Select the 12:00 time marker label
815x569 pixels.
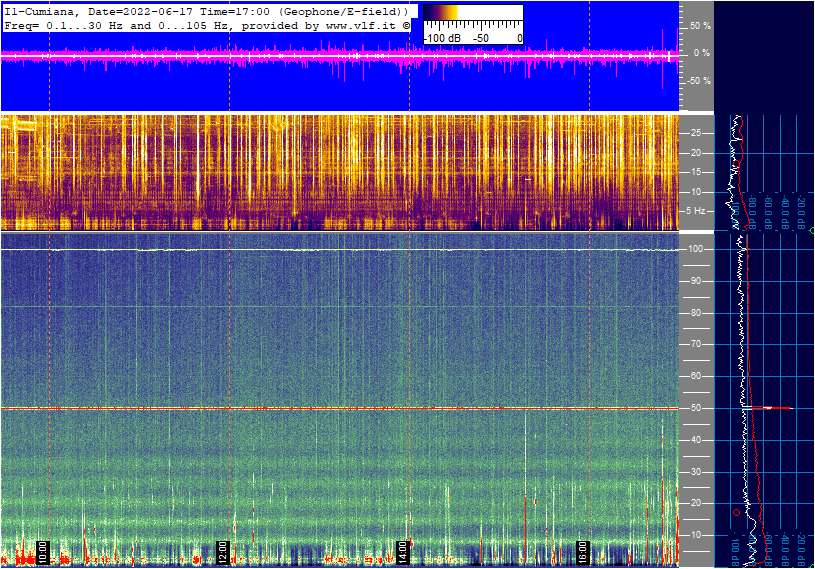coord(223,551)
